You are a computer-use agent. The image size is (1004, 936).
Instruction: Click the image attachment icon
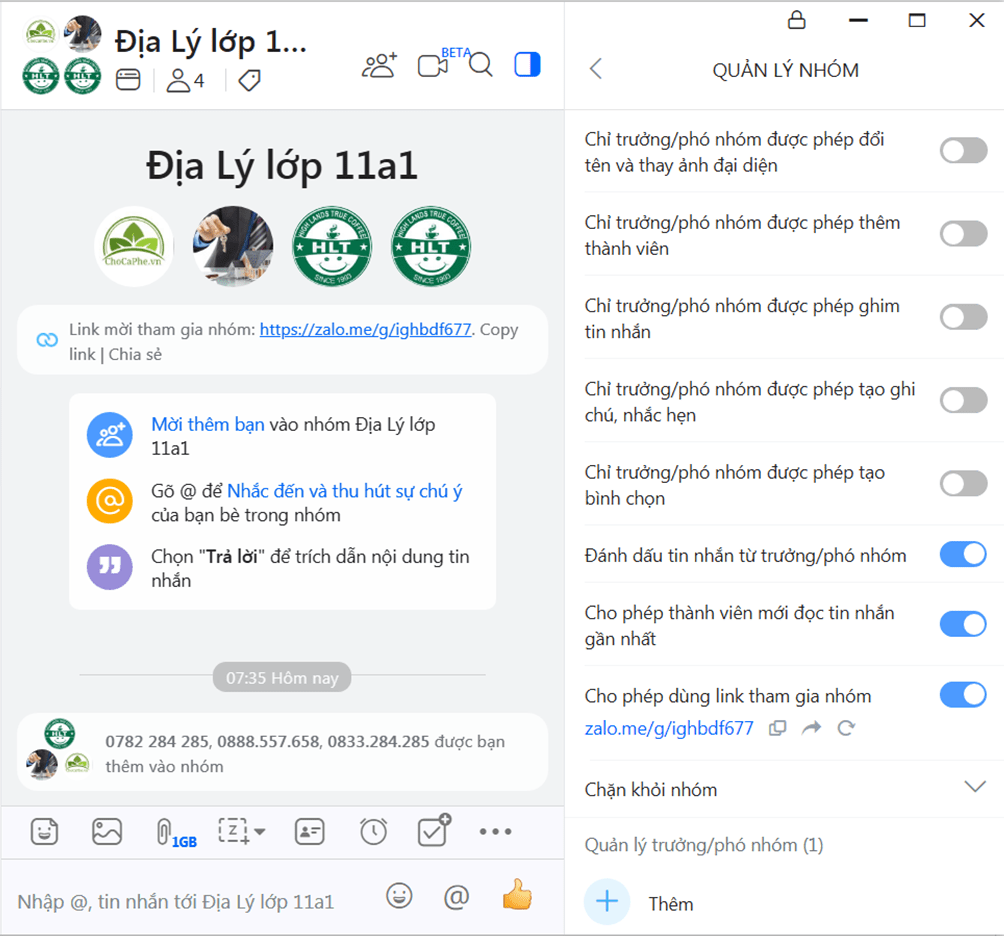point(107,831)
